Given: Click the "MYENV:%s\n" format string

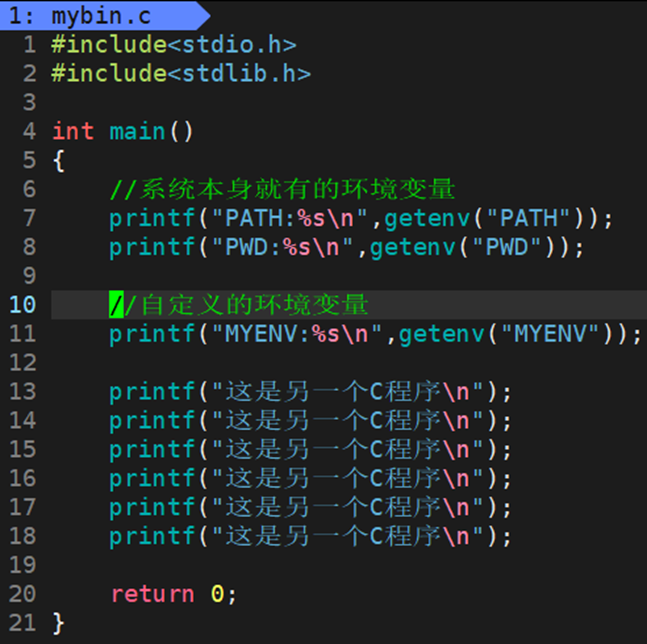Looking at the screenshot, I should (297, 334).
